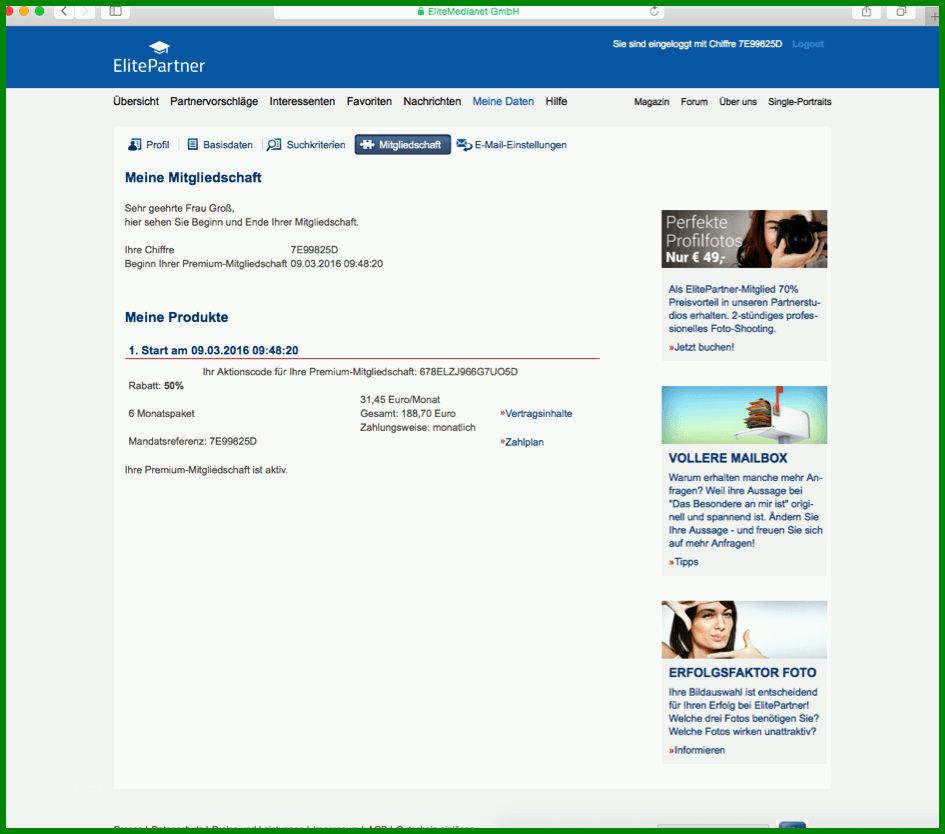Click the 'Sehr geehrte Frau Groß' greeting

point(180,208)
